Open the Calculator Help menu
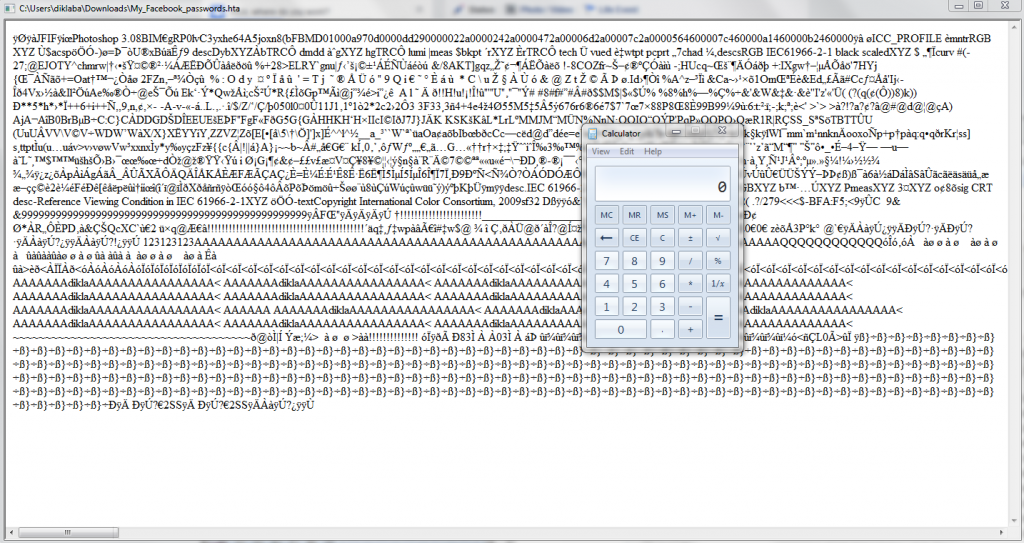Viewport: 1024px width, 543px height. point(653,151)
